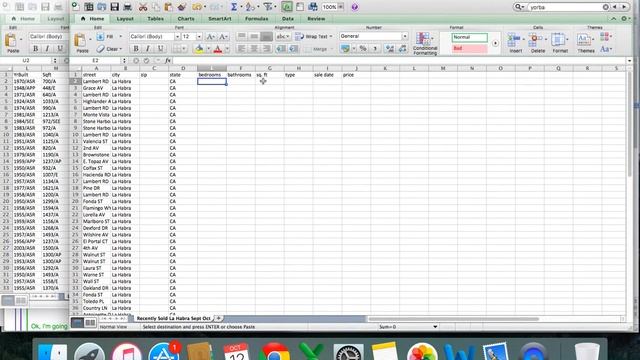This screenshot has height=360, width=640.
Task: Click the Save floppy disk icon
Action: [x=115, y=7]
